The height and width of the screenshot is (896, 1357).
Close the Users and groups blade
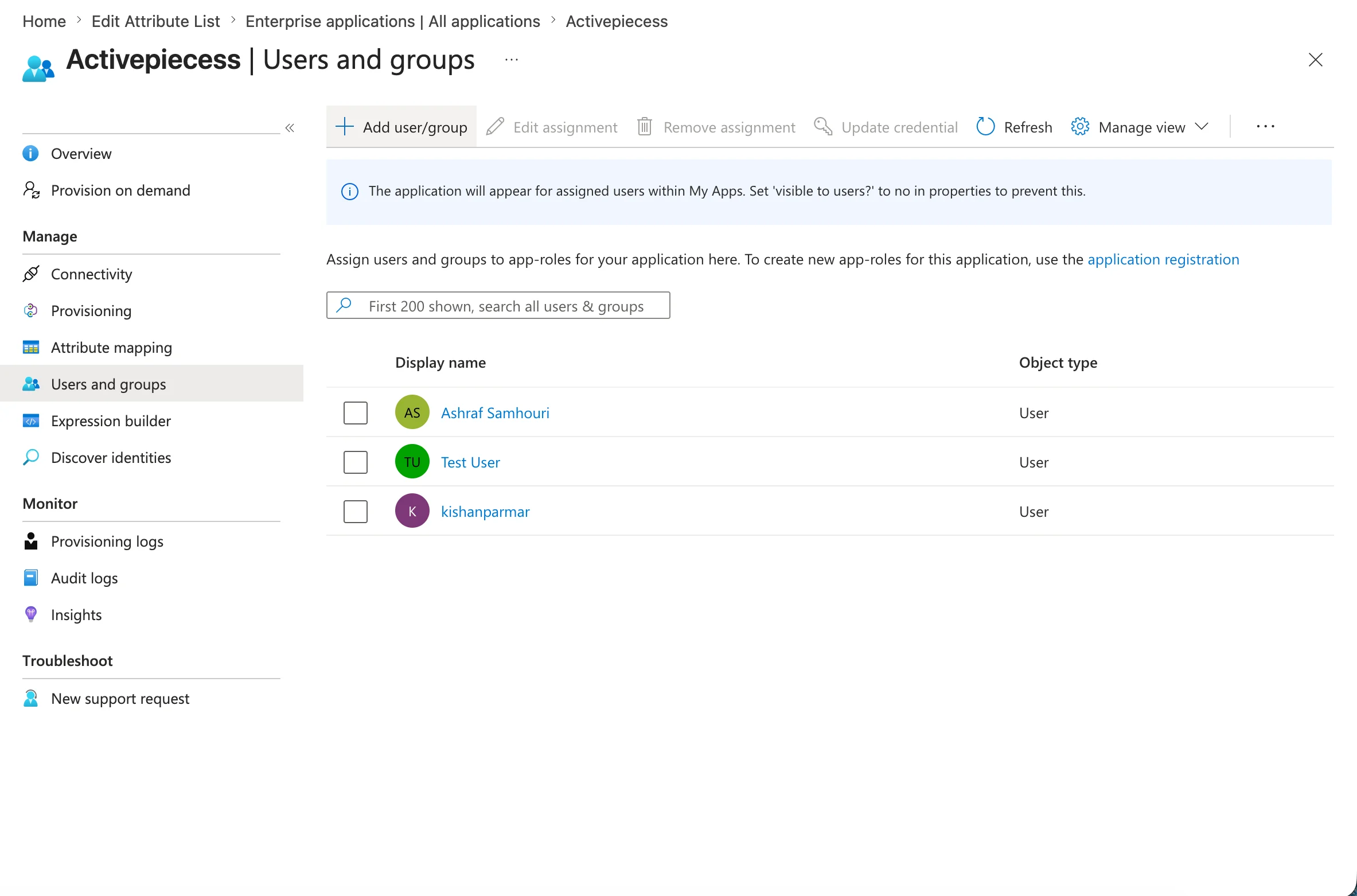point(1316,60)
